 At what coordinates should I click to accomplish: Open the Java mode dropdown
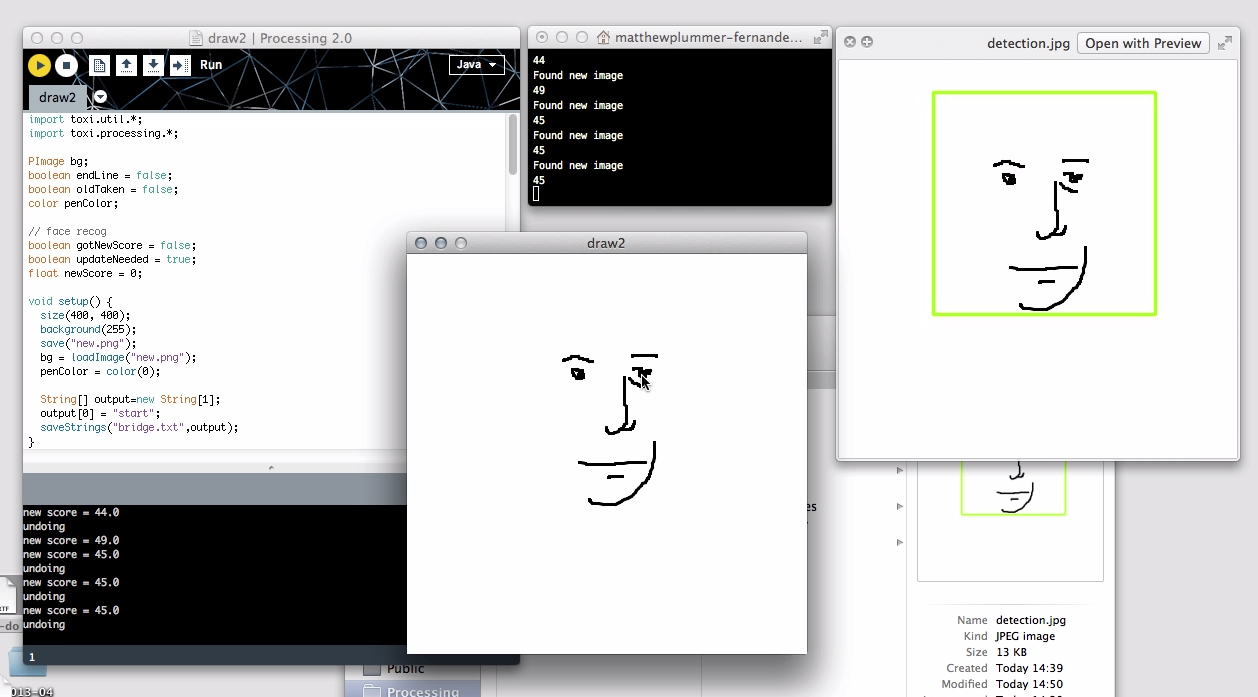point(476,65)
